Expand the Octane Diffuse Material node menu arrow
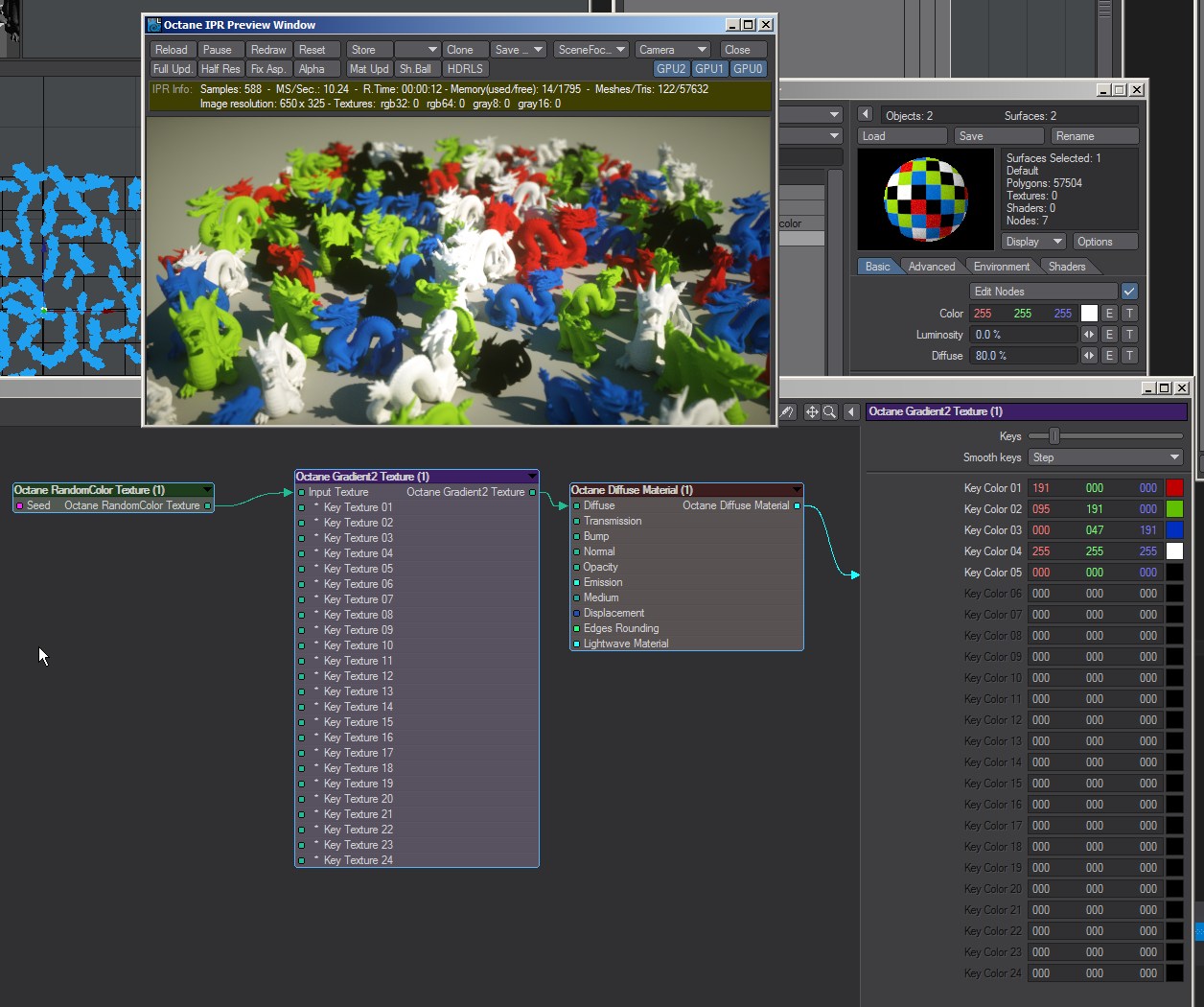Screen dimensions: 1204x1007 tap(796, 490)
